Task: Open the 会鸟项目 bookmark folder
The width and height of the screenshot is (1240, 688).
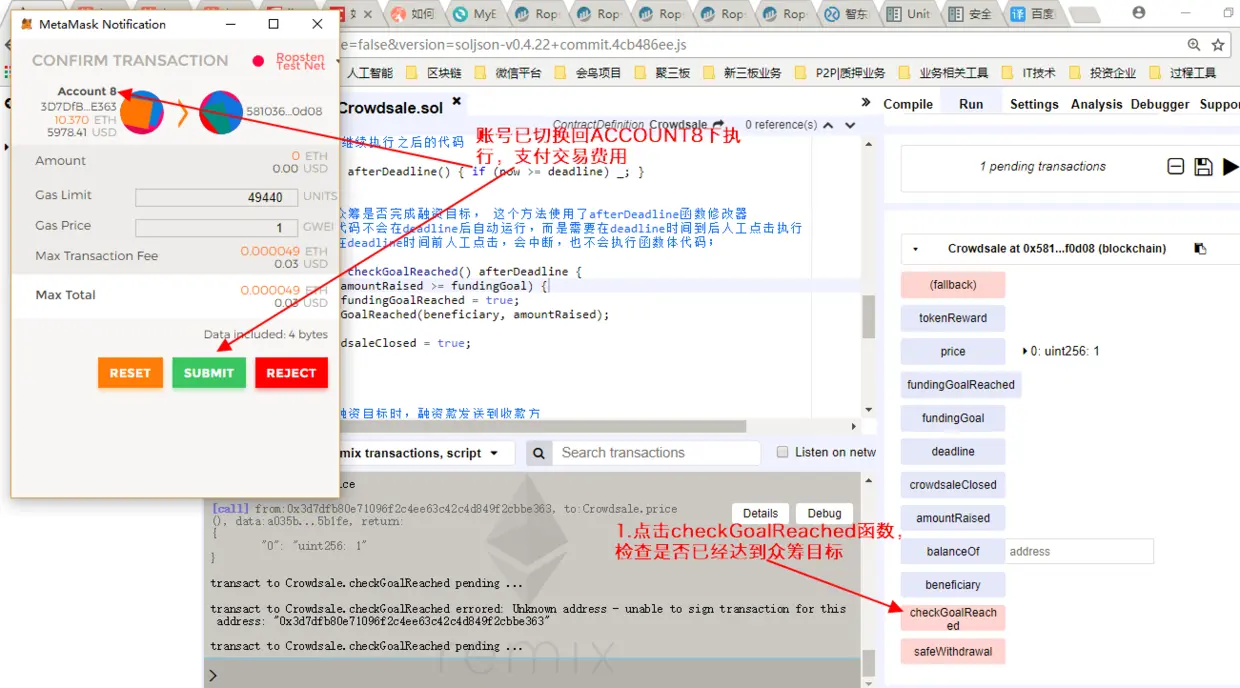Action: click(587, 73)
